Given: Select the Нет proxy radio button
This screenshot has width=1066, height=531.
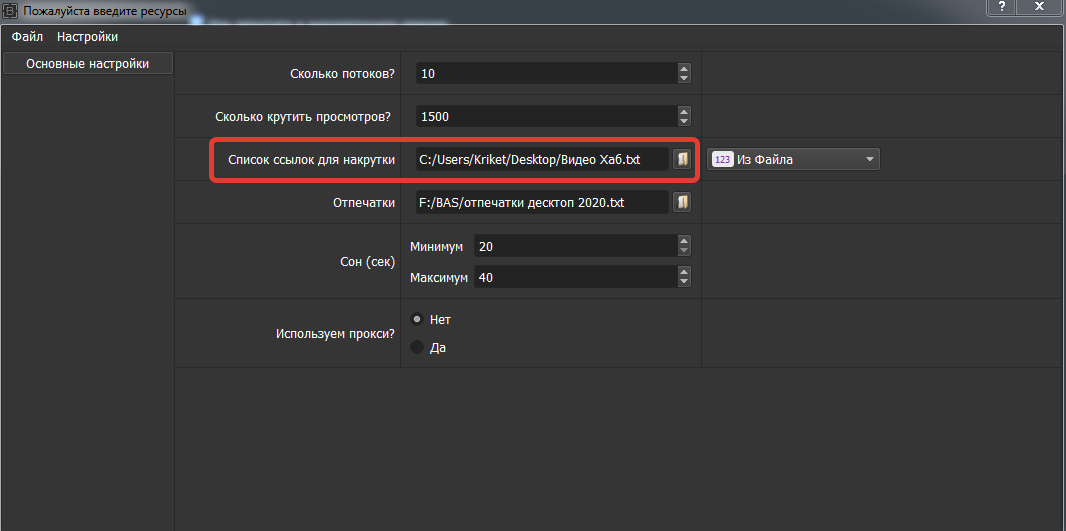Looking at the screenshot, I should (418, 320).
